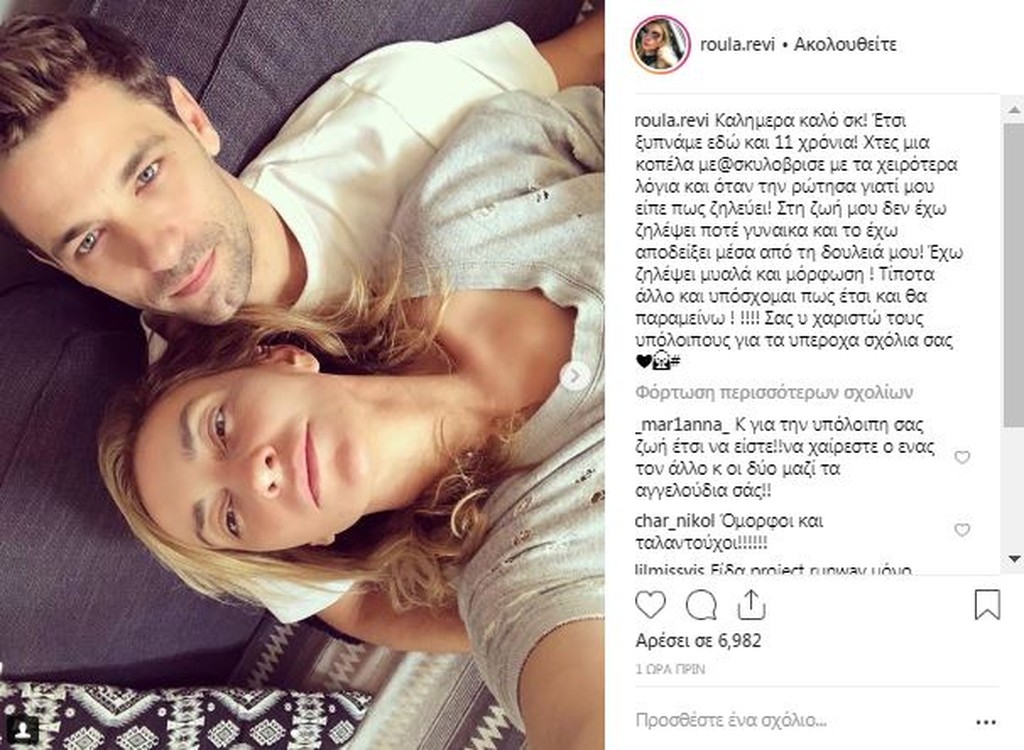
Task: Open the three-dot more options menu
Action: 985,722
